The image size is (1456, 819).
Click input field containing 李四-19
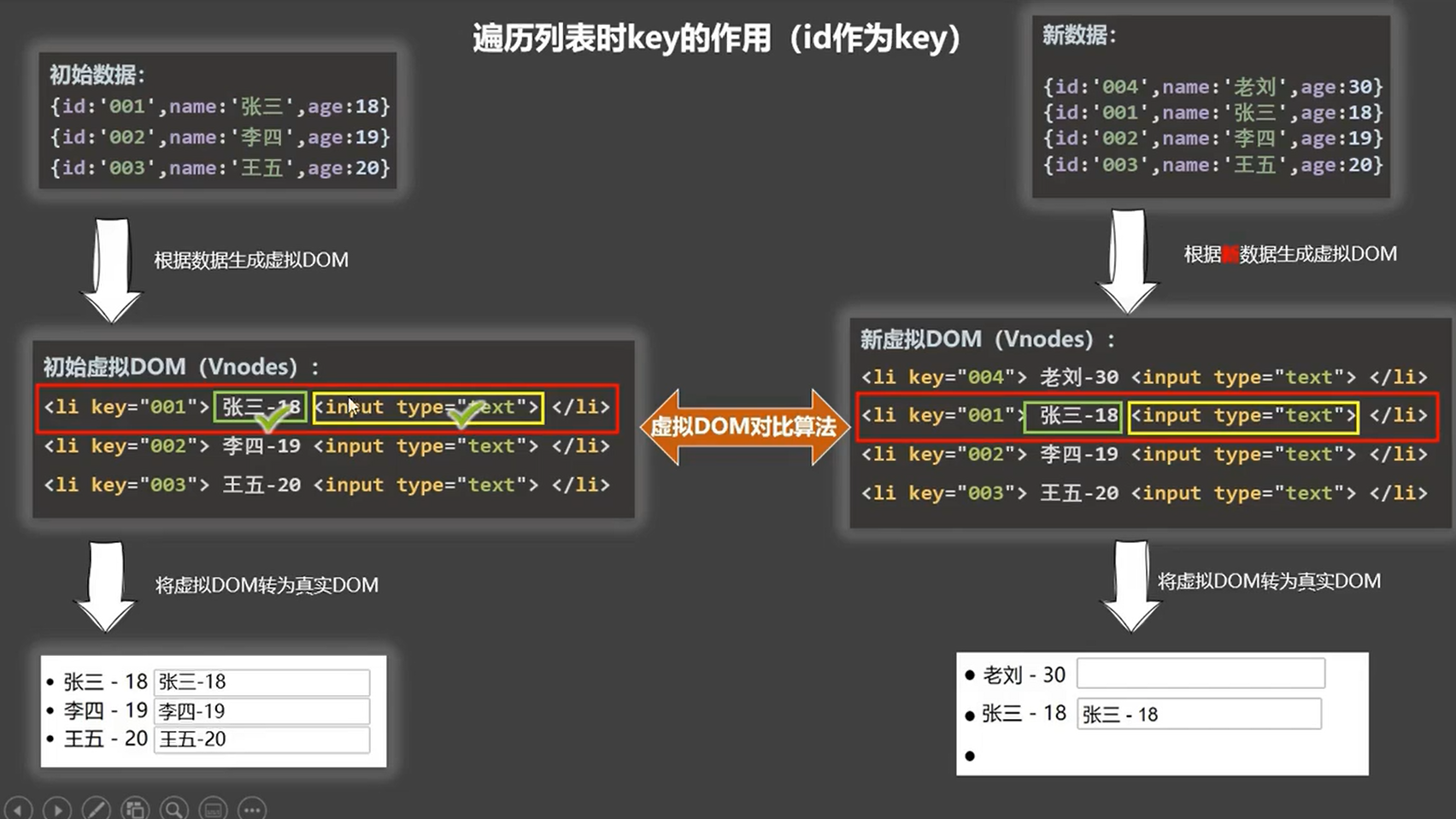click(261, 710)
